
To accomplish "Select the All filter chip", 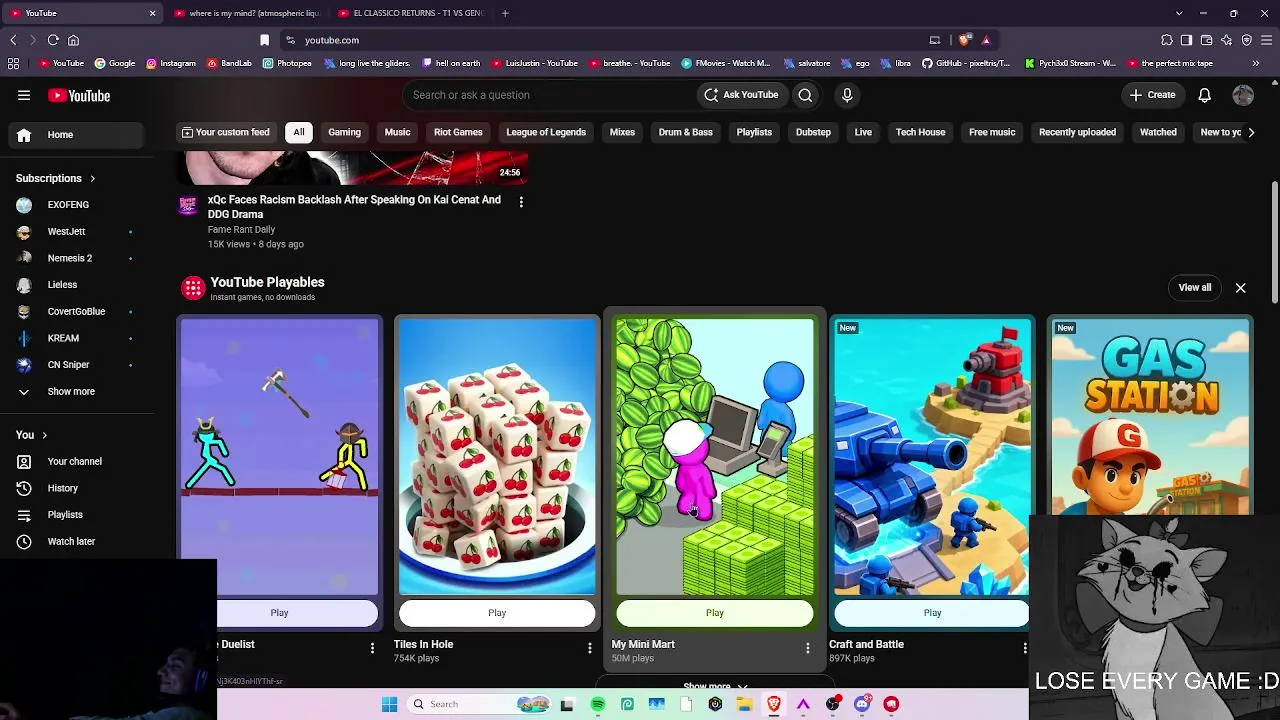I will tap(299, 132).
